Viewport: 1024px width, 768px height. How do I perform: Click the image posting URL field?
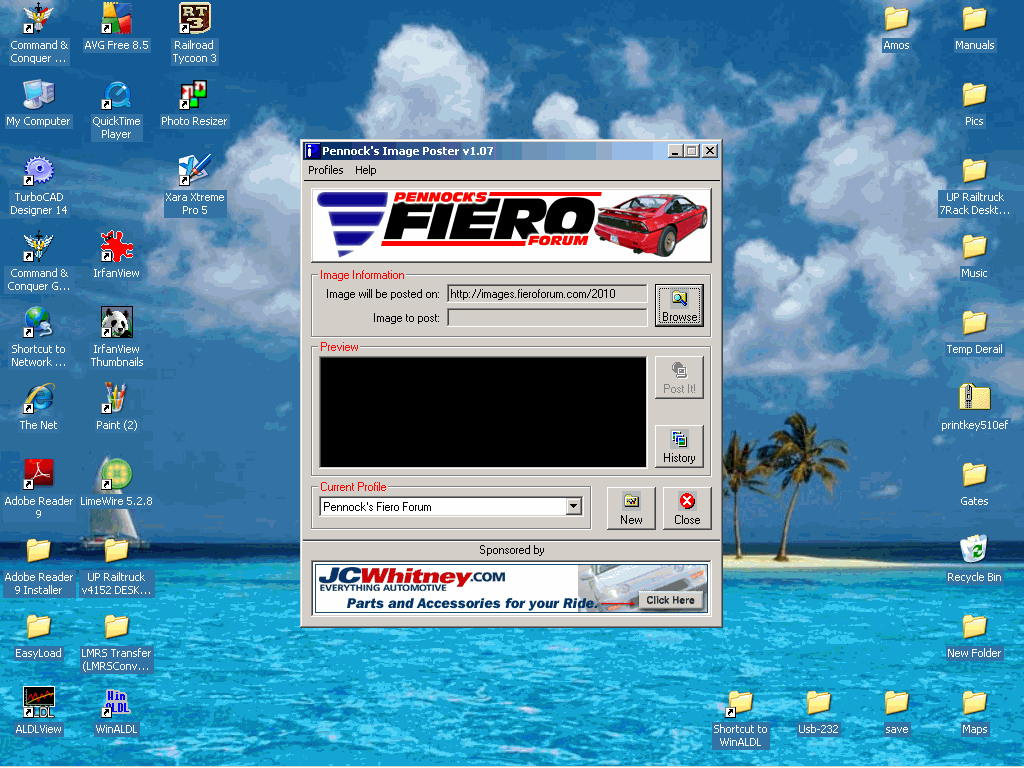[x=547, y=294]
